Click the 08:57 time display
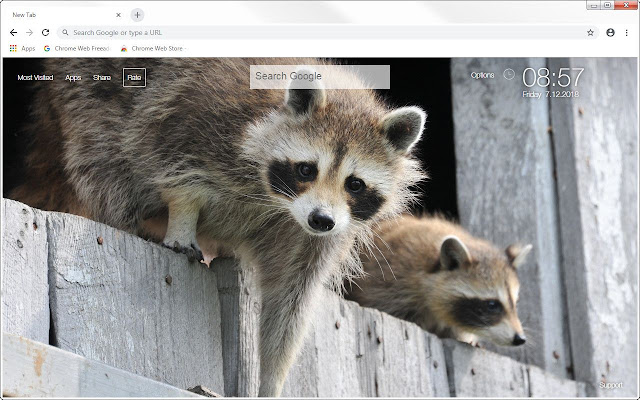Viewport: 640px width, 400px height. tap(553, 78)
